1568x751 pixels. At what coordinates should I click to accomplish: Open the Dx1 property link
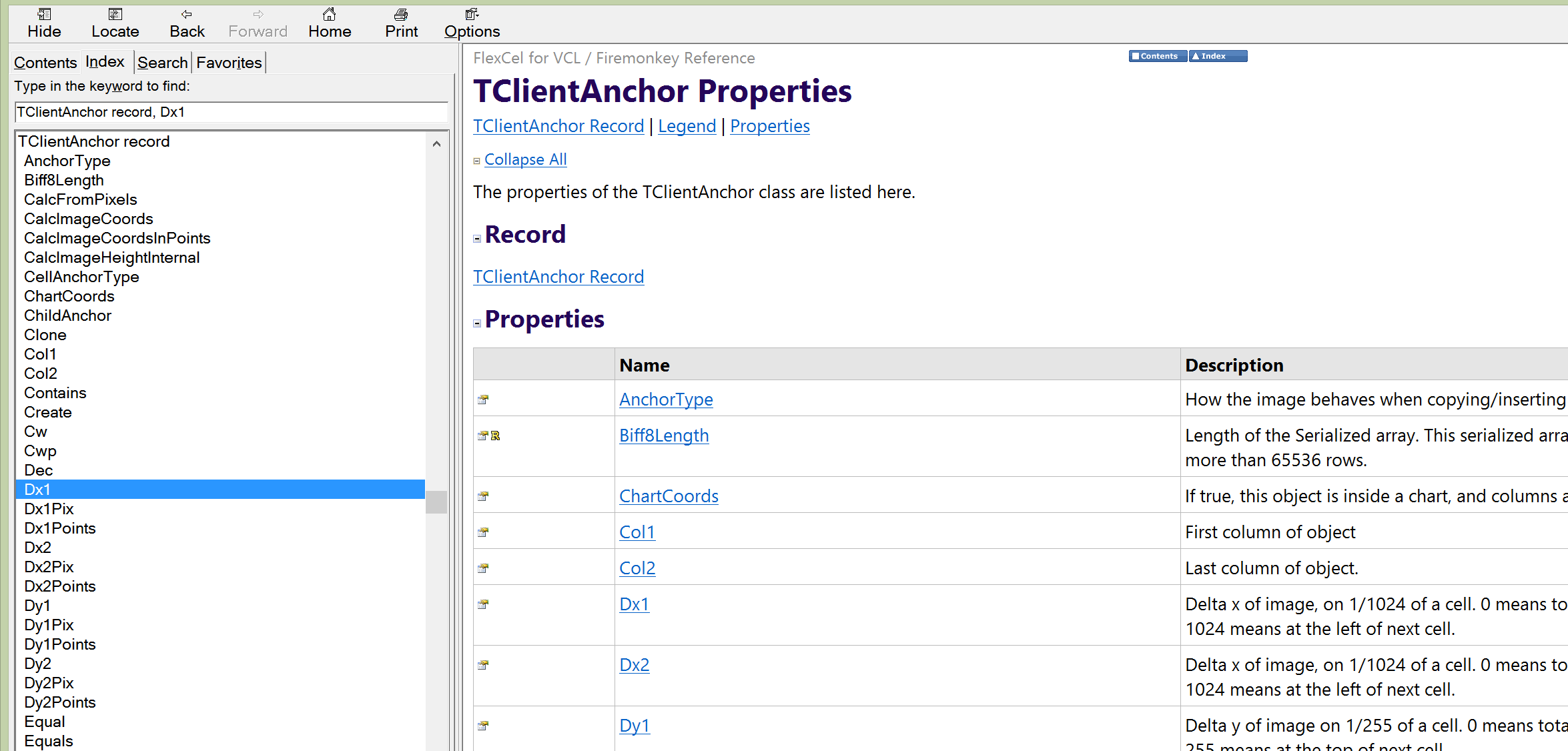tap(634, 604)
